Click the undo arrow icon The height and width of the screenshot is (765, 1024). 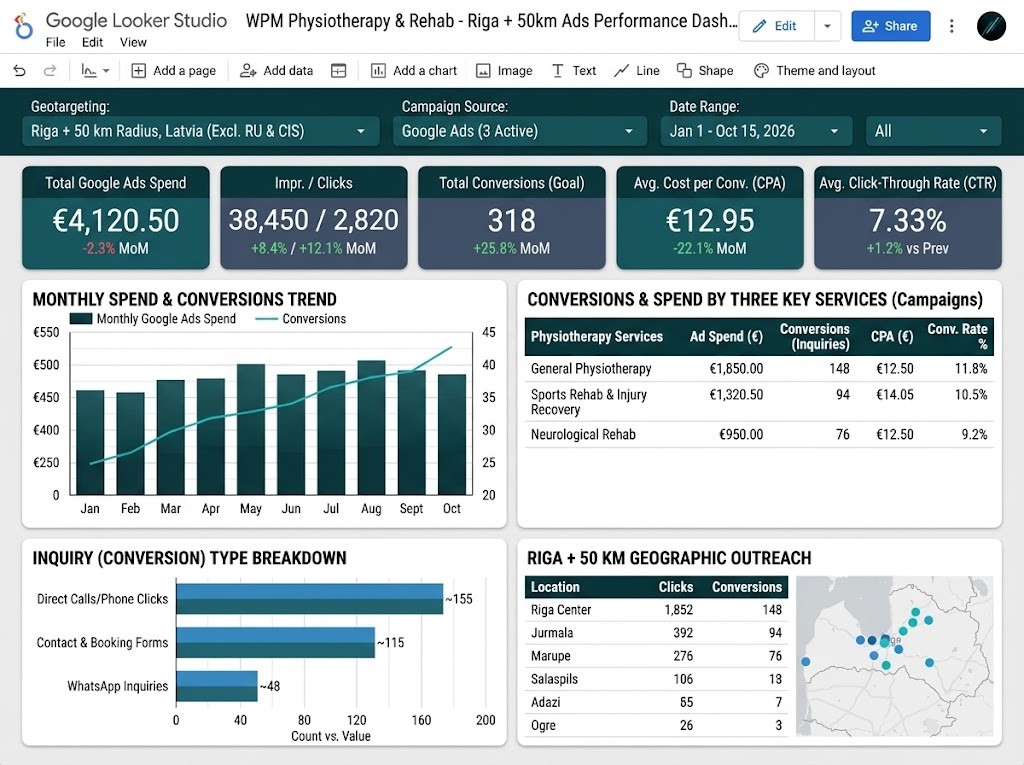[20, 71]
